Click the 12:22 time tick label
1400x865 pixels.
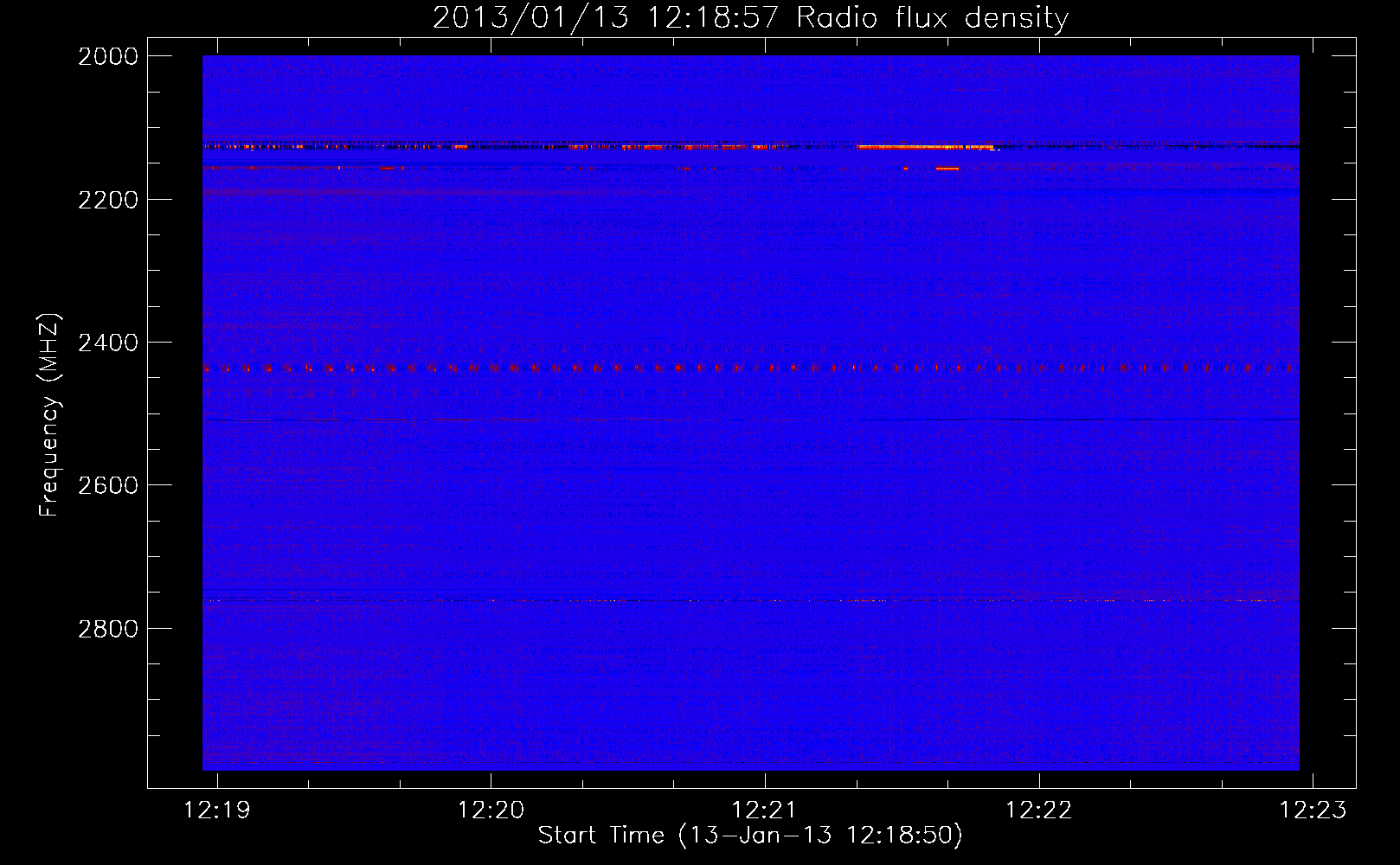click(1038, 810)
